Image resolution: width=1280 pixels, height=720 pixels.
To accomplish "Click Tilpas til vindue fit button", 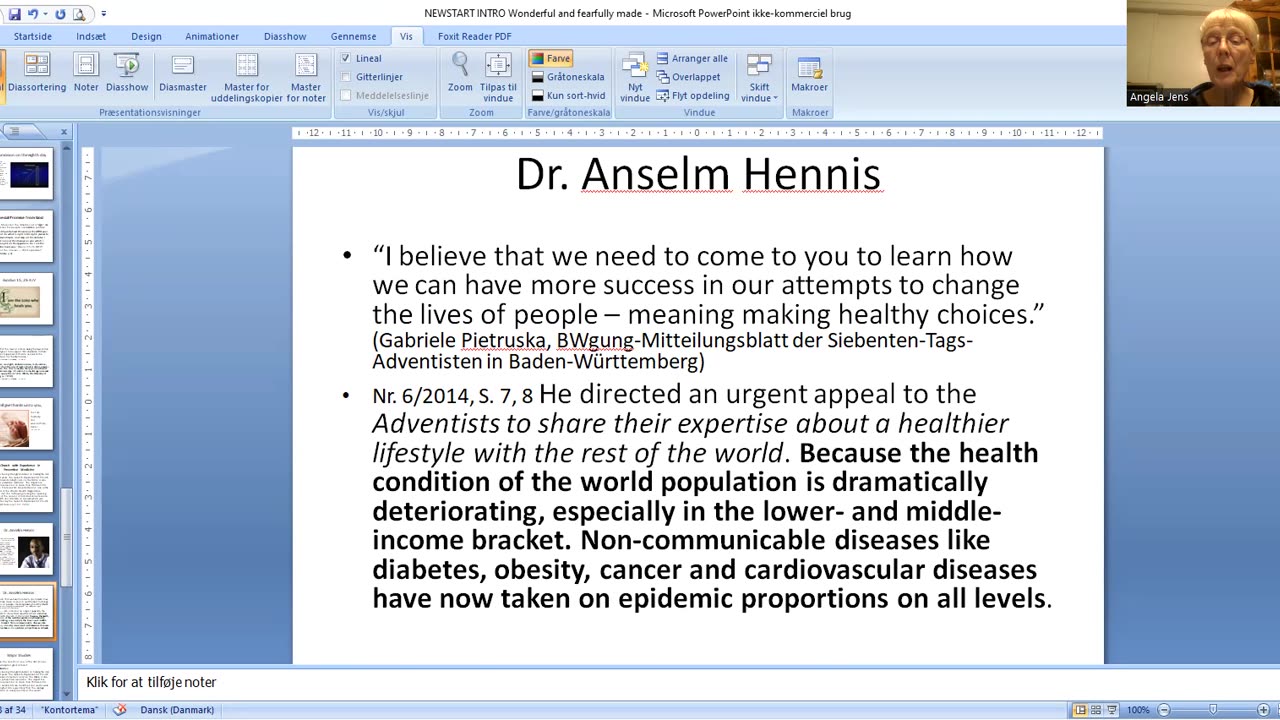I will pos(498,78).
